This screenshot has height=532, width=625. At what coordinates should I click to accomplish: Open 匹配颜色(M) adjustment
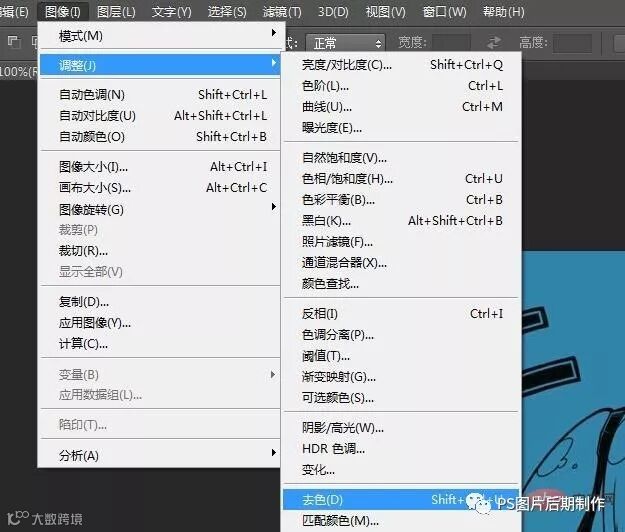pyautogui.click(x=401, y=520)
